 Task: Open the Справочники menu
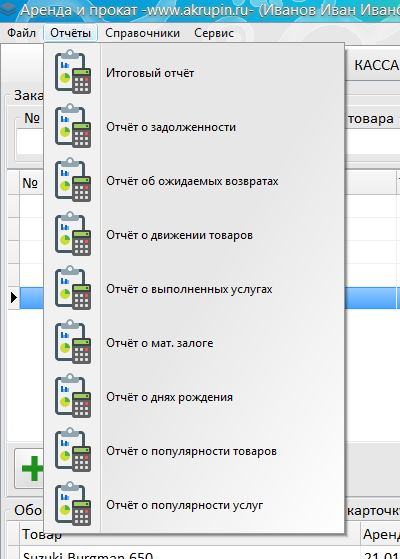[x=142, y=33]
